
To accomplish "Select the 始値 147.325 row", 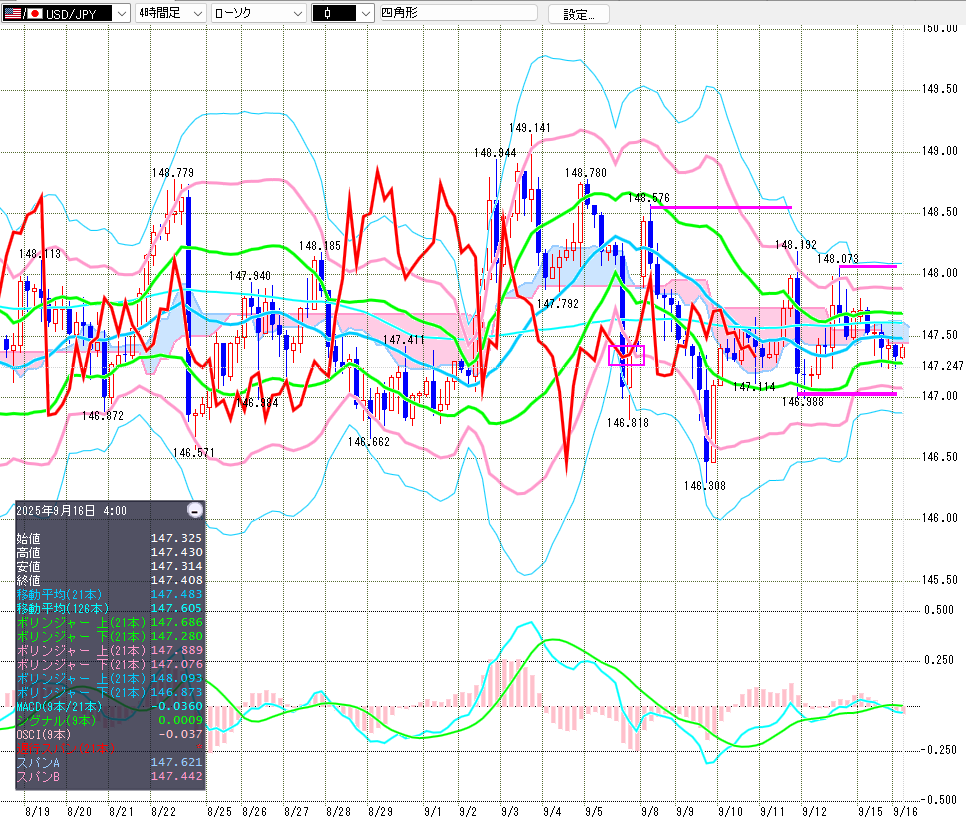I will [110, 538].
